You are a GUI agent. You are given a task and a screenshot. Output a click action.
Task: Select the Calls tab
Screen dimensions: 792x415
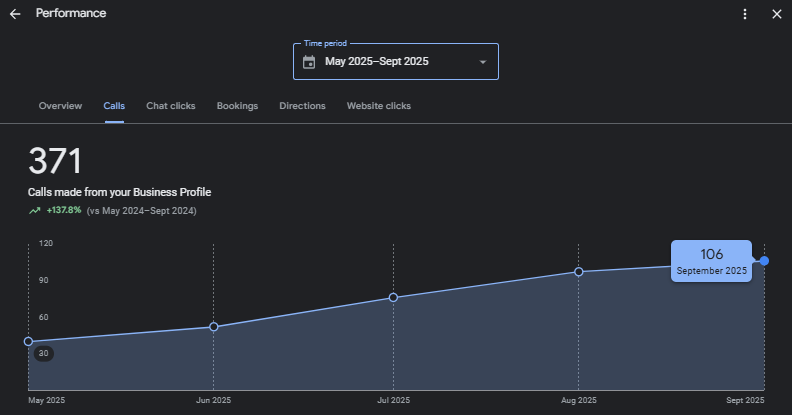[x=114, y=106]
